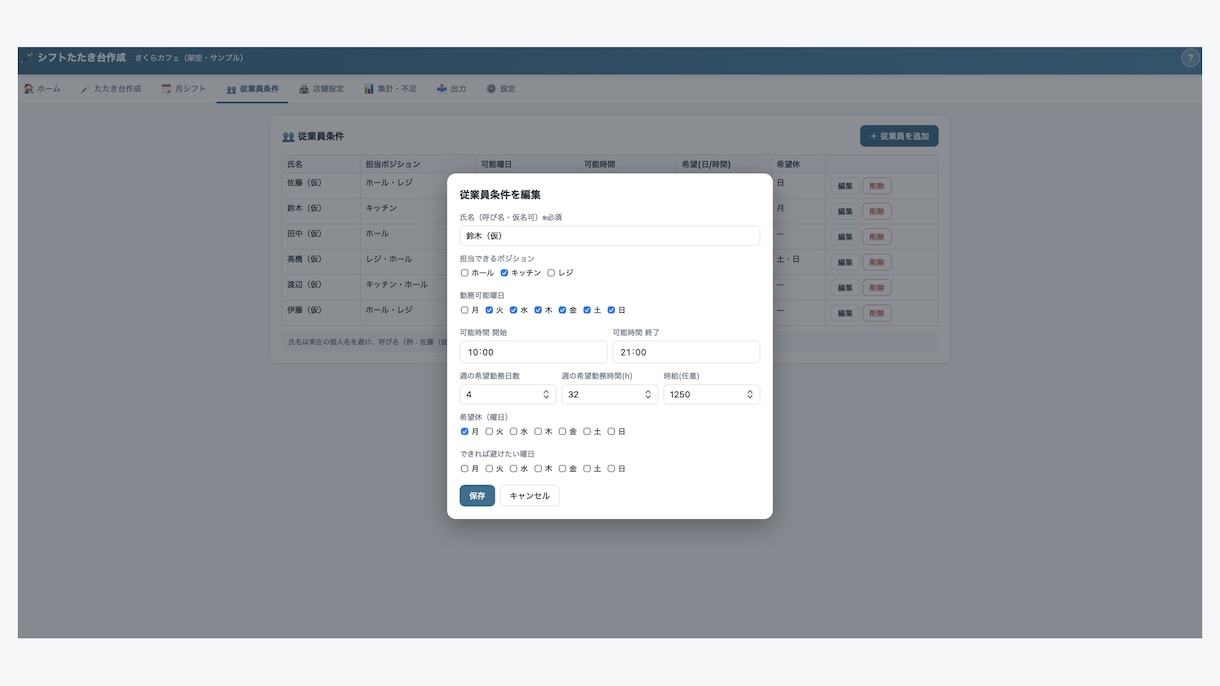Open the help question-mark icon
Viewport: 1220px width, 686px height.
click(1189, 58)
